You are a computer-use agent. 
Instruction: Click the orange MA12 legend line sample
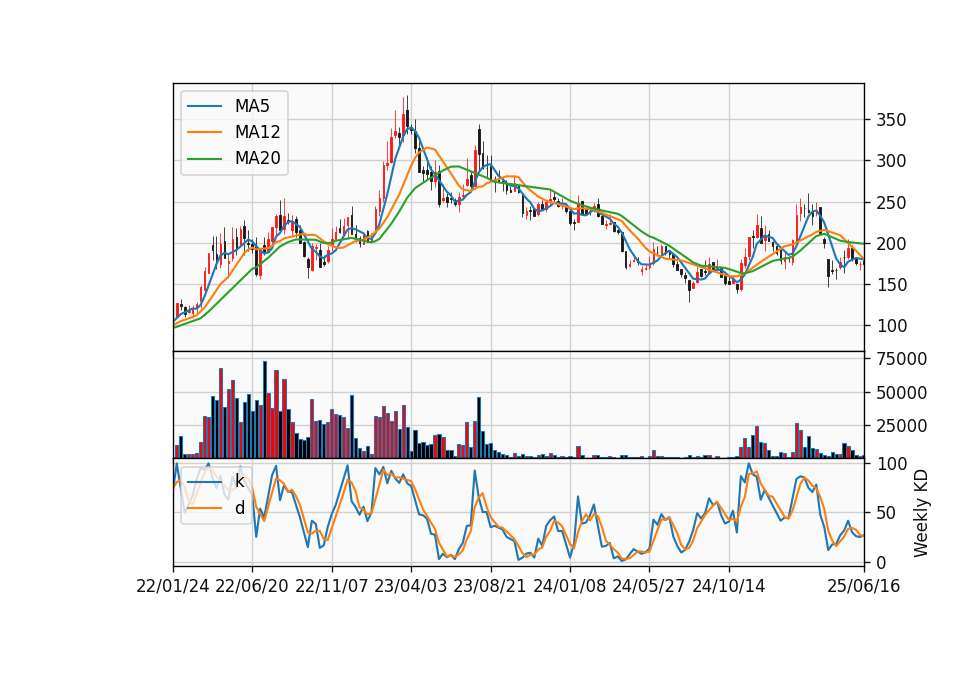pyautogui.click(x=204, y=132)
